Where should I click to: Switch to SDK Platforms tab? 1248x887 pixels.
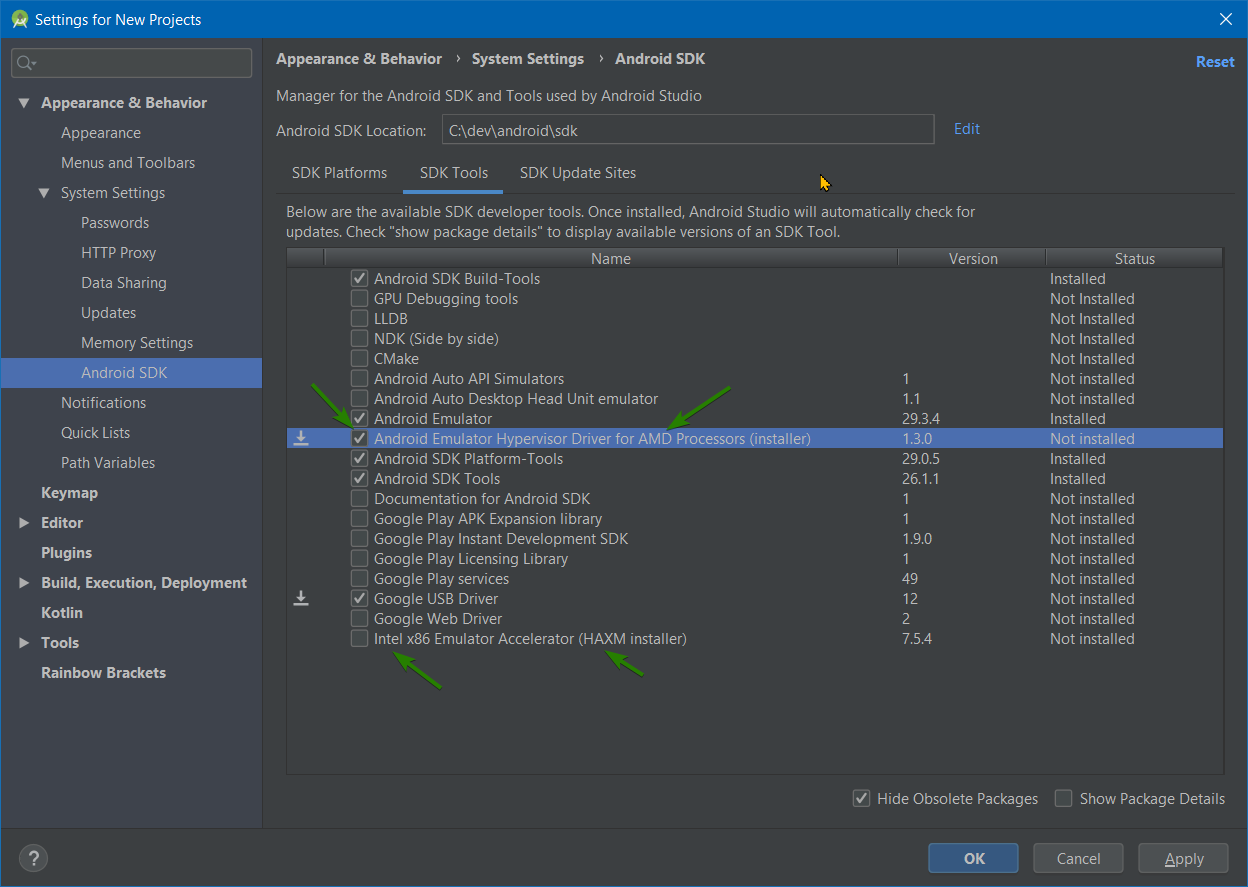339,173
